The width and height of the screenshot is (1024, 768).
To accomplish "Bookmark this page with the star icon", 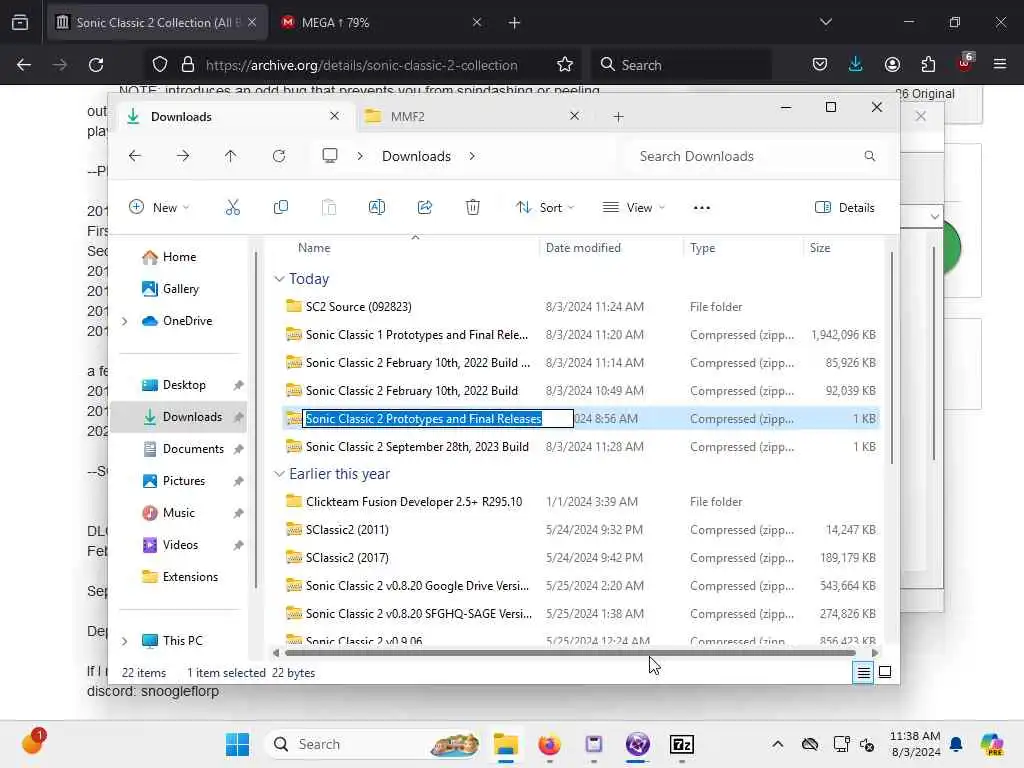I will (x=565, y=64).
